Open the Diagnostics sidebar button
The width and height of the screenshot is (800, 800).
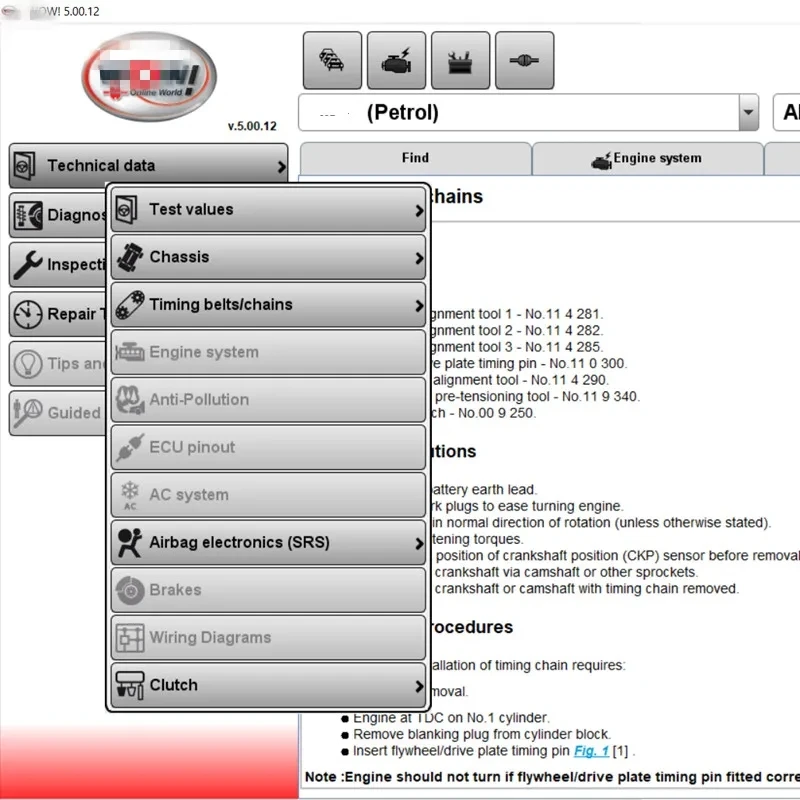(x=58, y=215)
